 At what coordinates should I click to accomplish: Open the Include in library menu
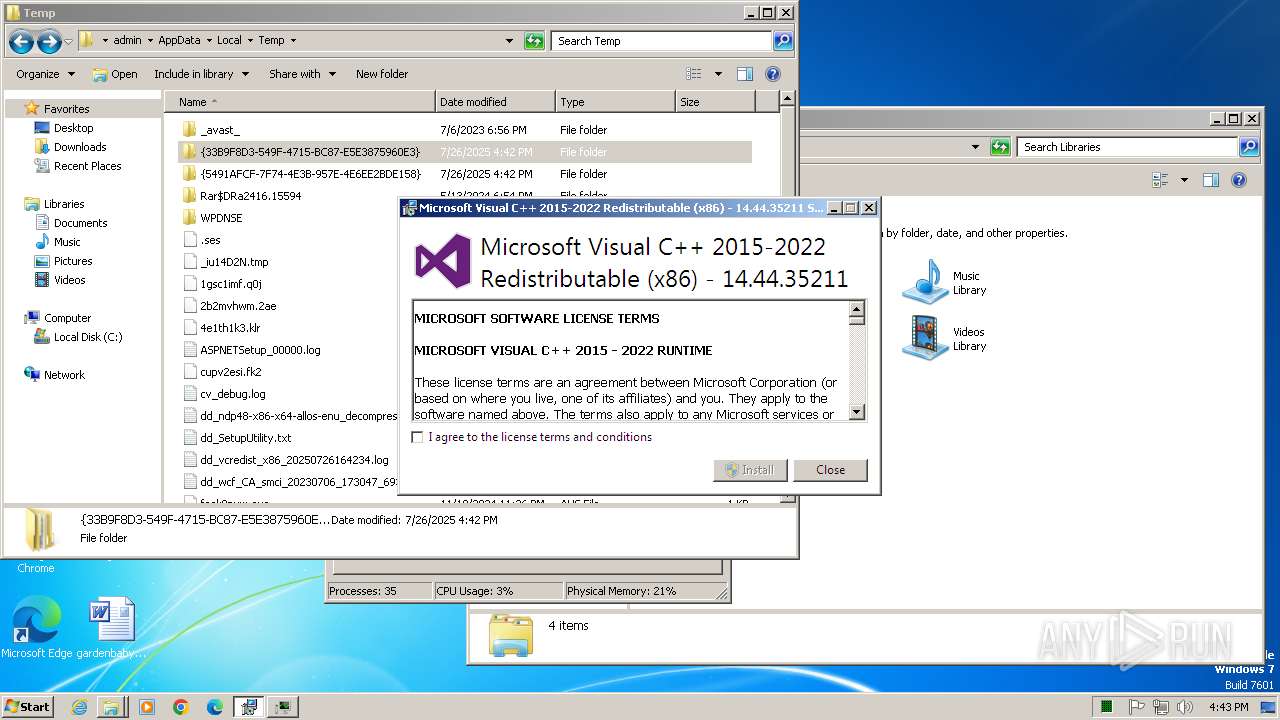pyautogui.click(x=200, y=74)
